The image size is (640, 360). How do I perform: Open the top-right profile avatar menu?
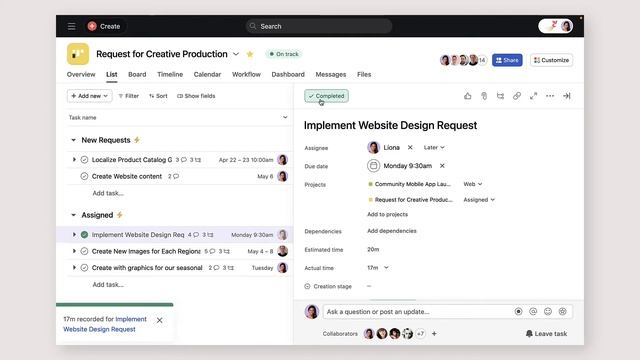pyautogui.click(x=566, y=26)
